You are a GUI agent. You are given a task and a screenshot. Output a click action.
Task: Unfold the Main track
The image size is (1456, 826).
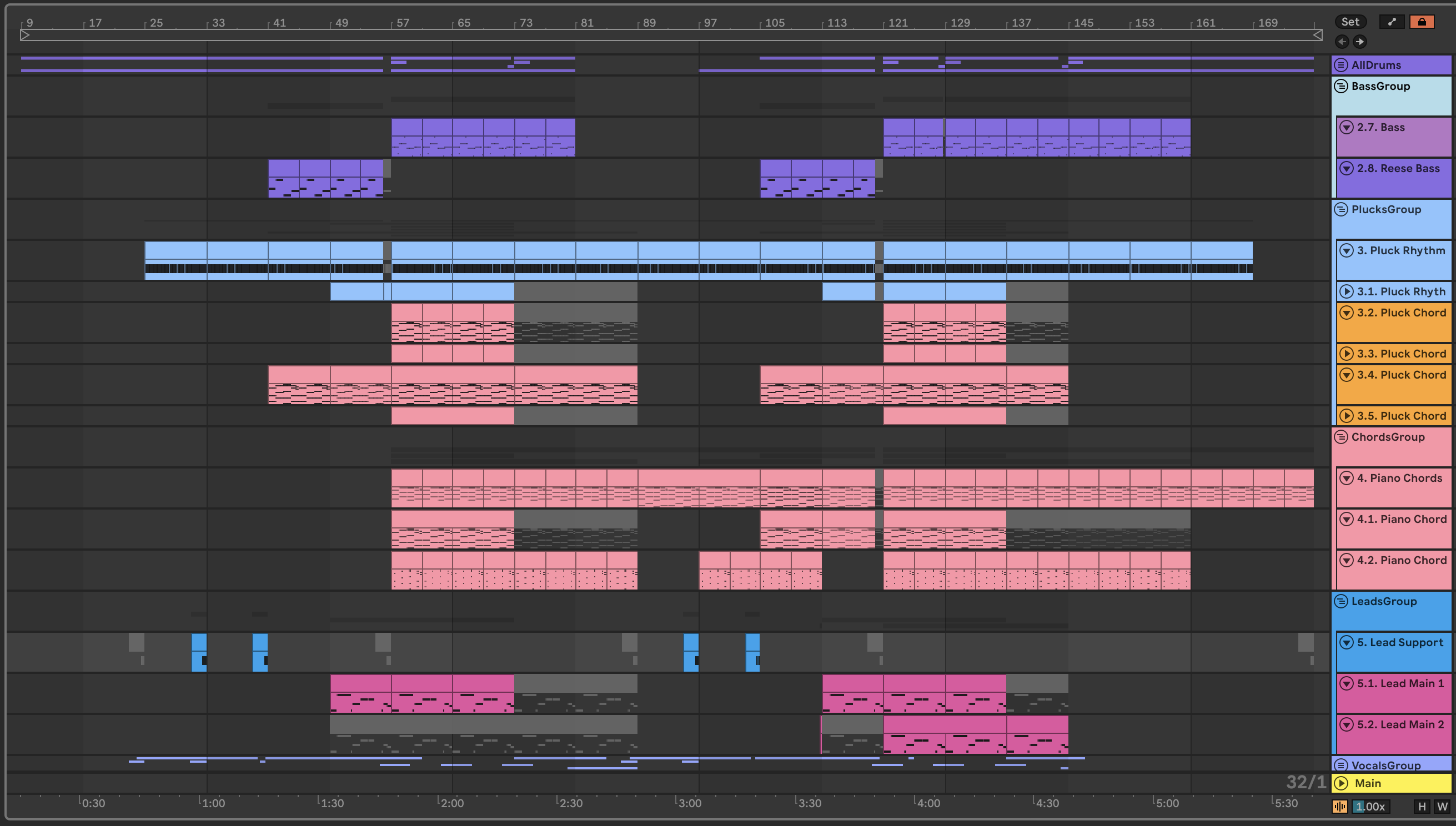(1341, 783)
